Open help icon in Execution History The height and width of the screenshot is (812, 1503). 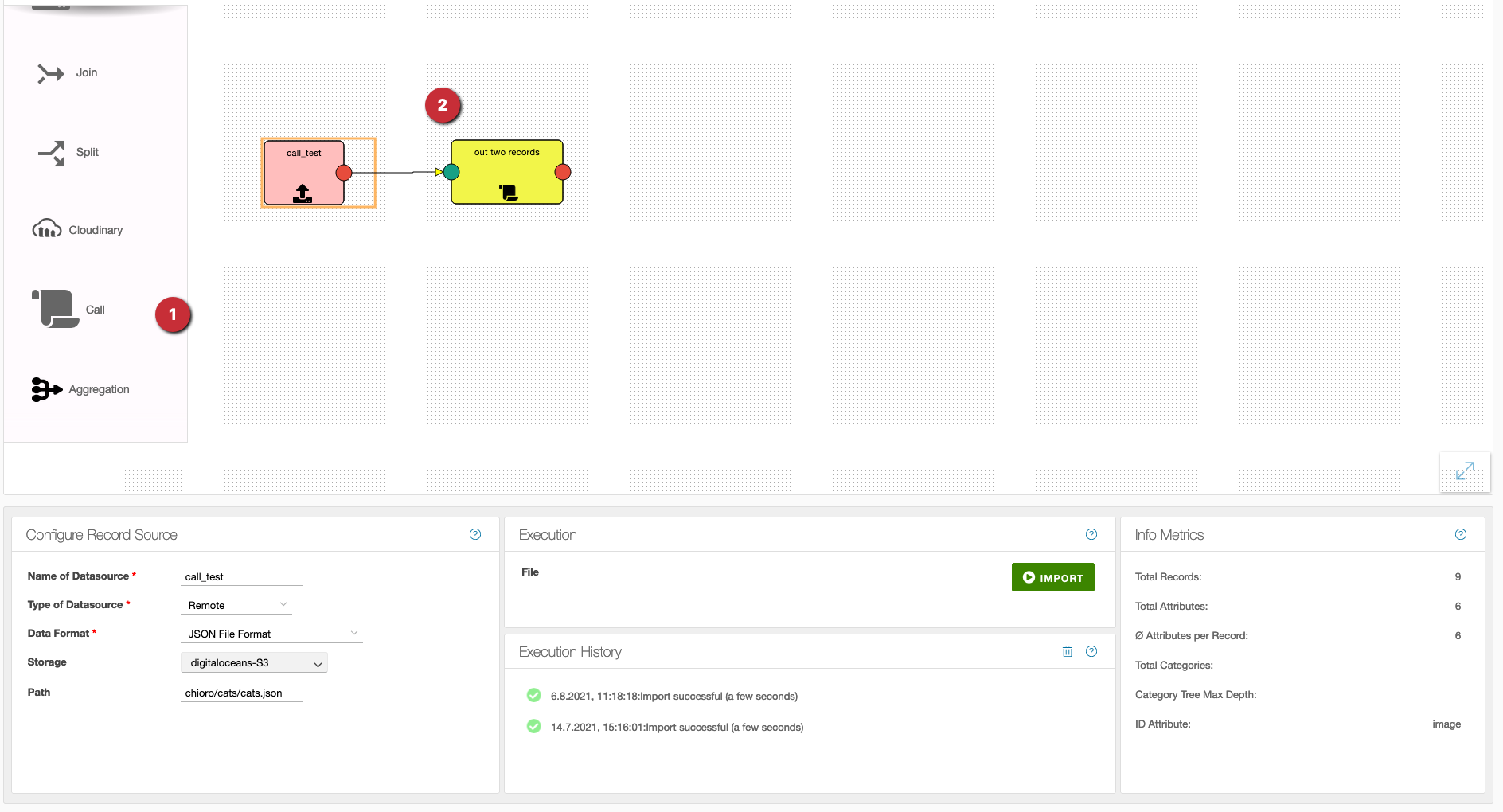[1091, 651]
